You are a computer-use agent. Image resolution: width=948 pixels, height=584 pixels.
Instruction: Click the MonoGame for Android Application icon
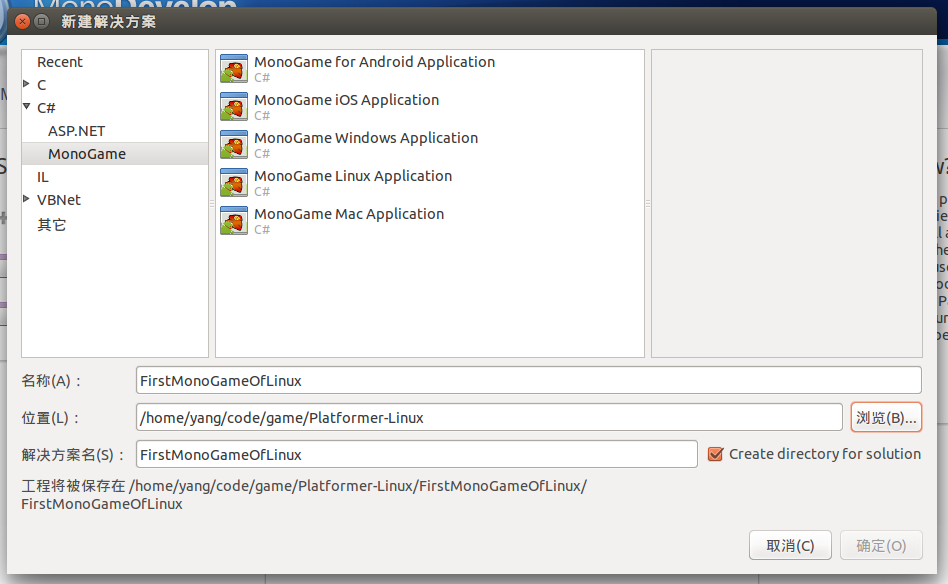pos(234,68)
